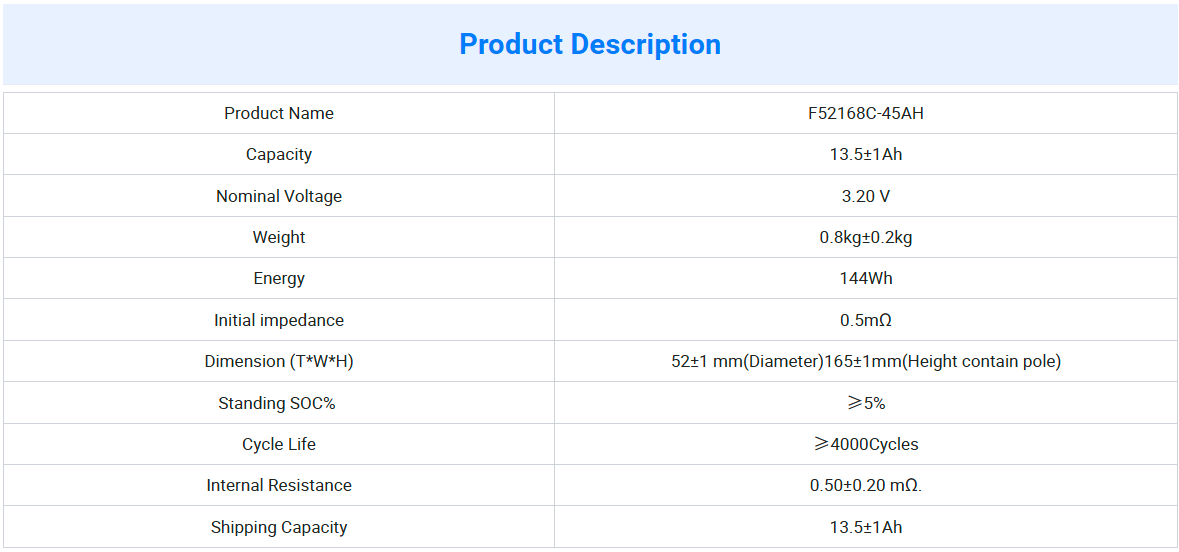
Task: Select the Product Name label cell
Action: click(x=279, y=114)
